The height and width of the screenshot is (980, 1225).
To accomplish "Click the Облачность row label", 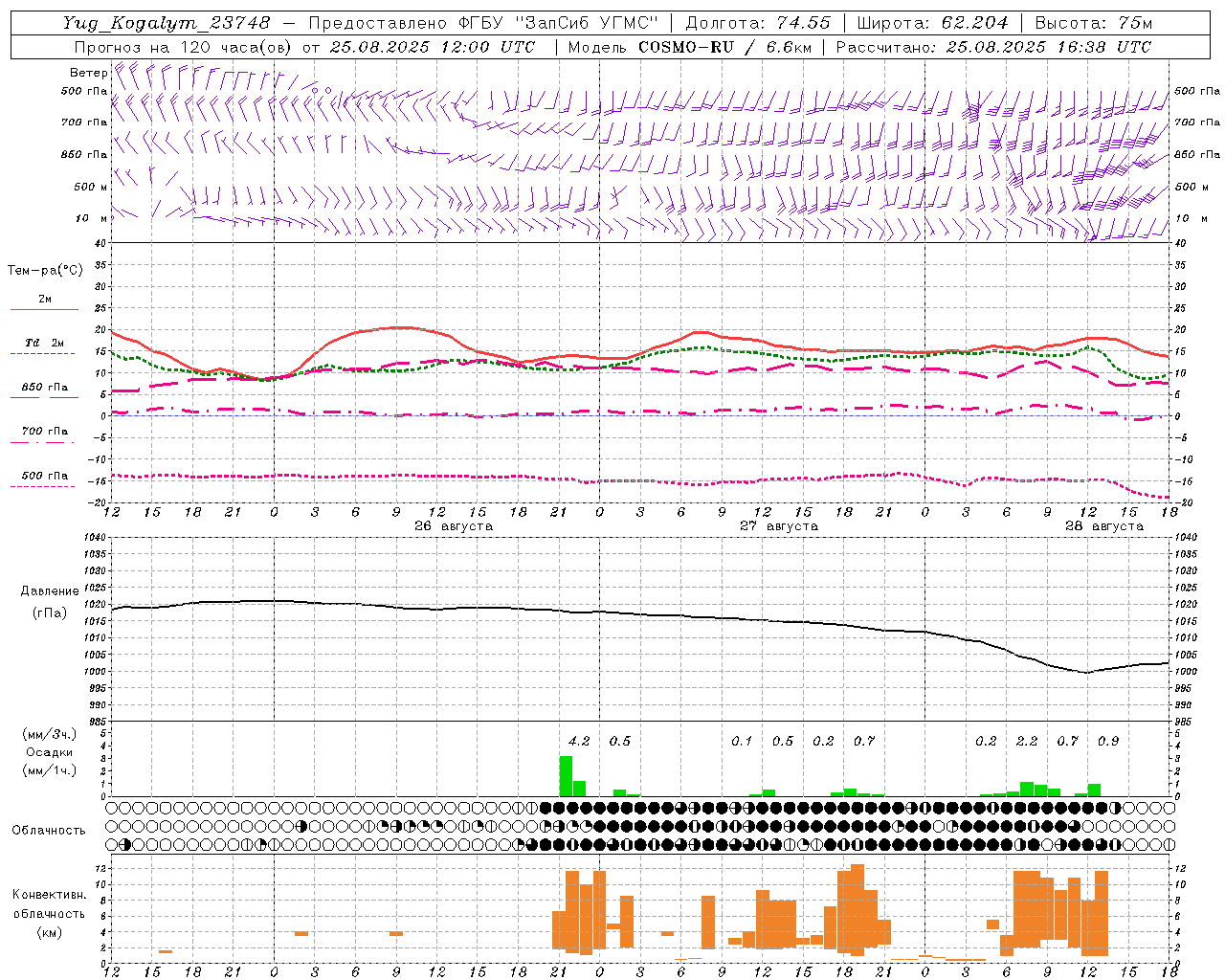I will point(49,830).
